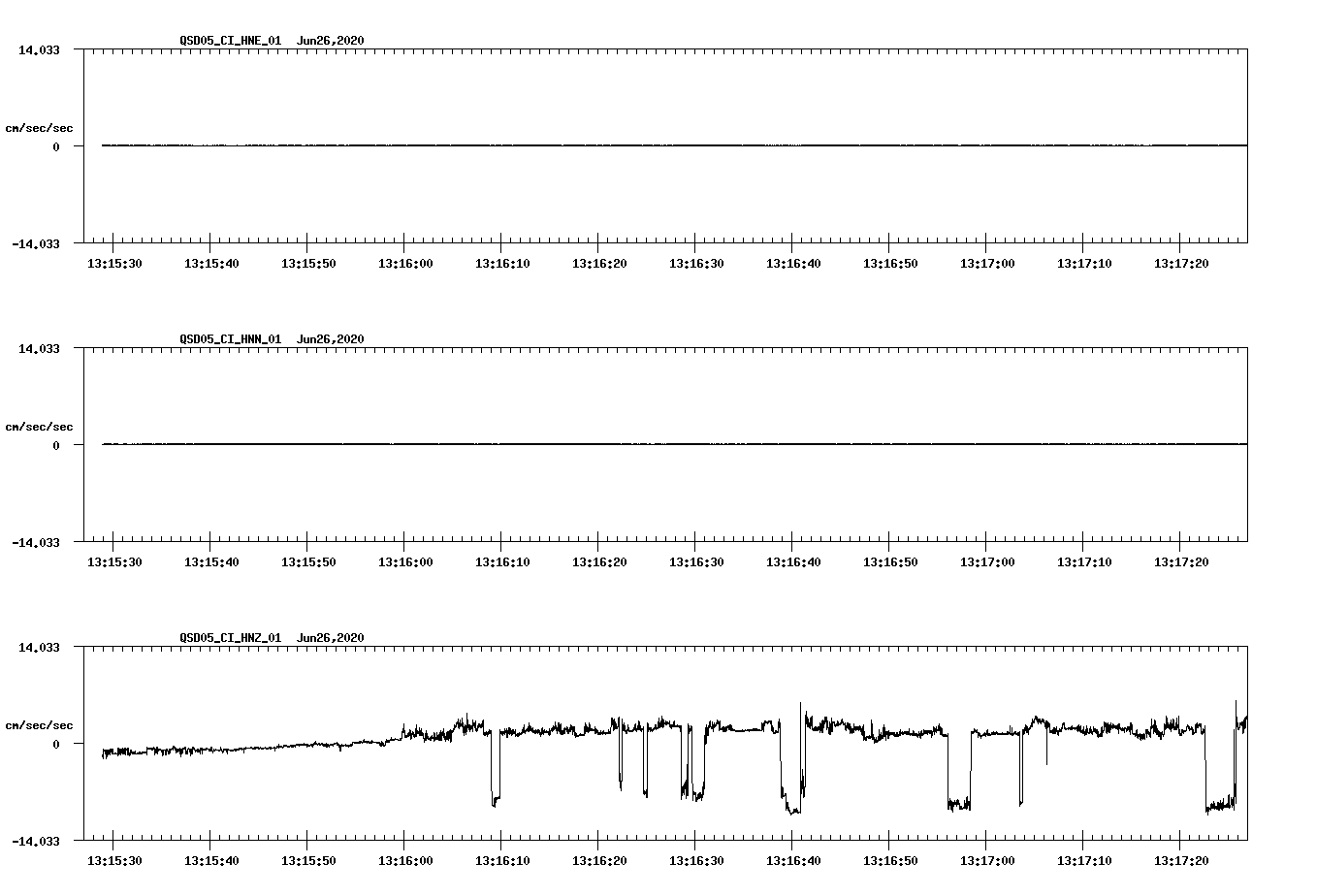
Task: Click 13:15:50 time label under HNZ plot
Action: click(308, 861)
